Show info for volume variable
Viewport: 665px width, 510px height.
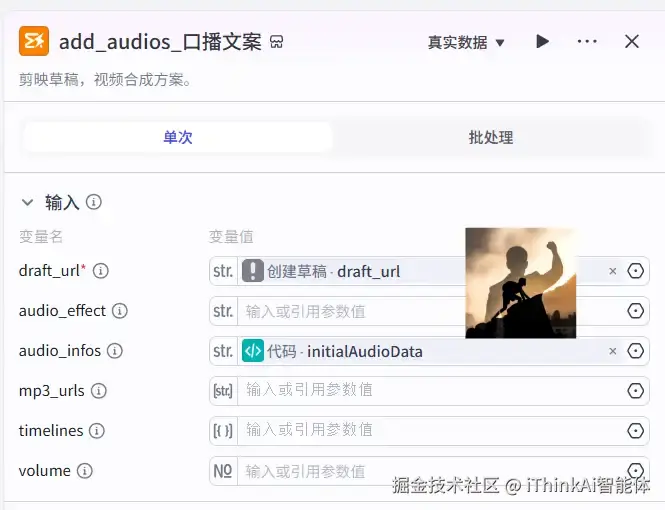tap(84, 471)
